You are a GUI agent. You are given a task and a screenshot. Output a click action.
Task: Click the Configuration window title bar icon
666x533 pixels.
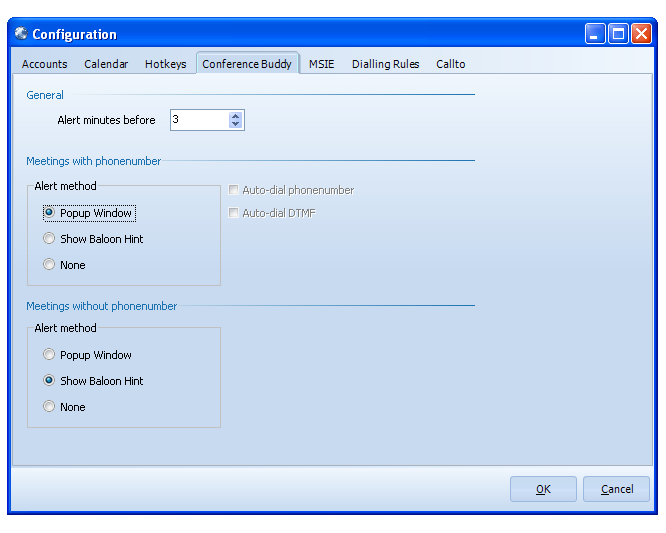tap(21, 34)
